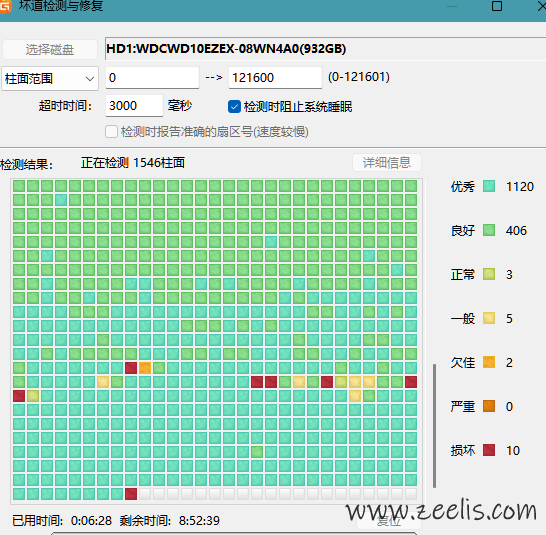Image resolution: width=546 pixels, height=535 pixels.
Task: Click the 一般 legend color swatch
Action: tap(489, 318)
